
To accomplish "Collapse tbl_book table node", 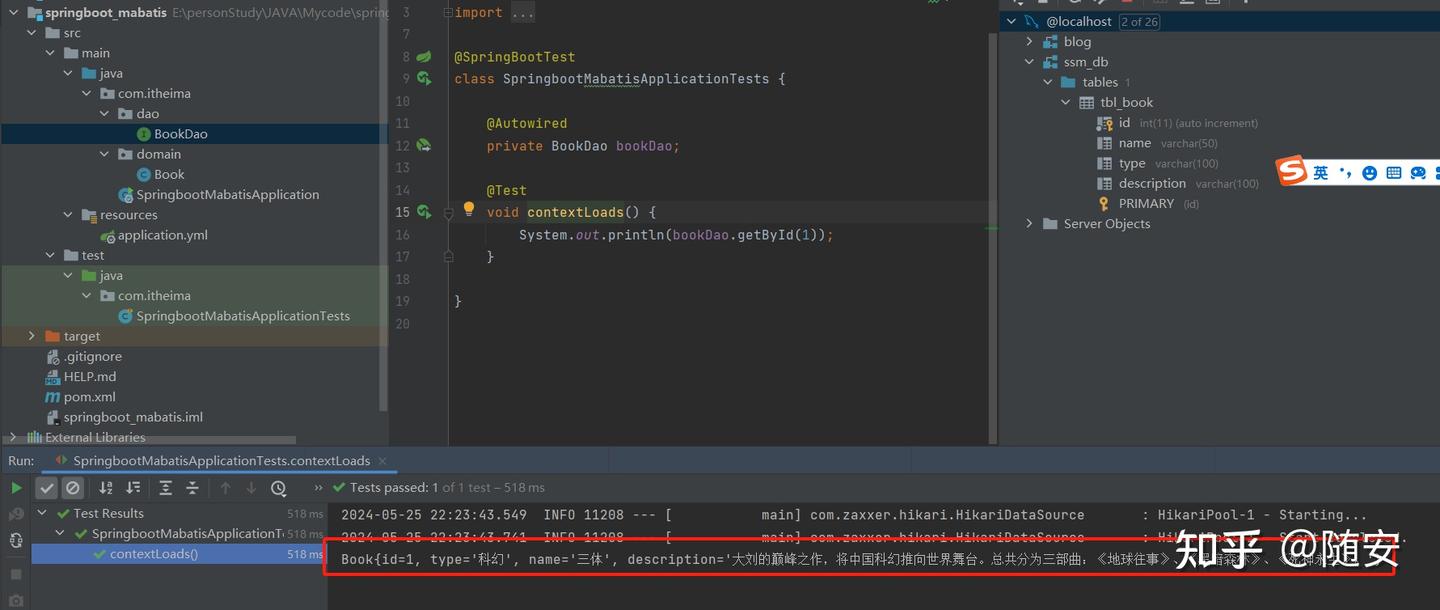I will (x=1065, y=102).
